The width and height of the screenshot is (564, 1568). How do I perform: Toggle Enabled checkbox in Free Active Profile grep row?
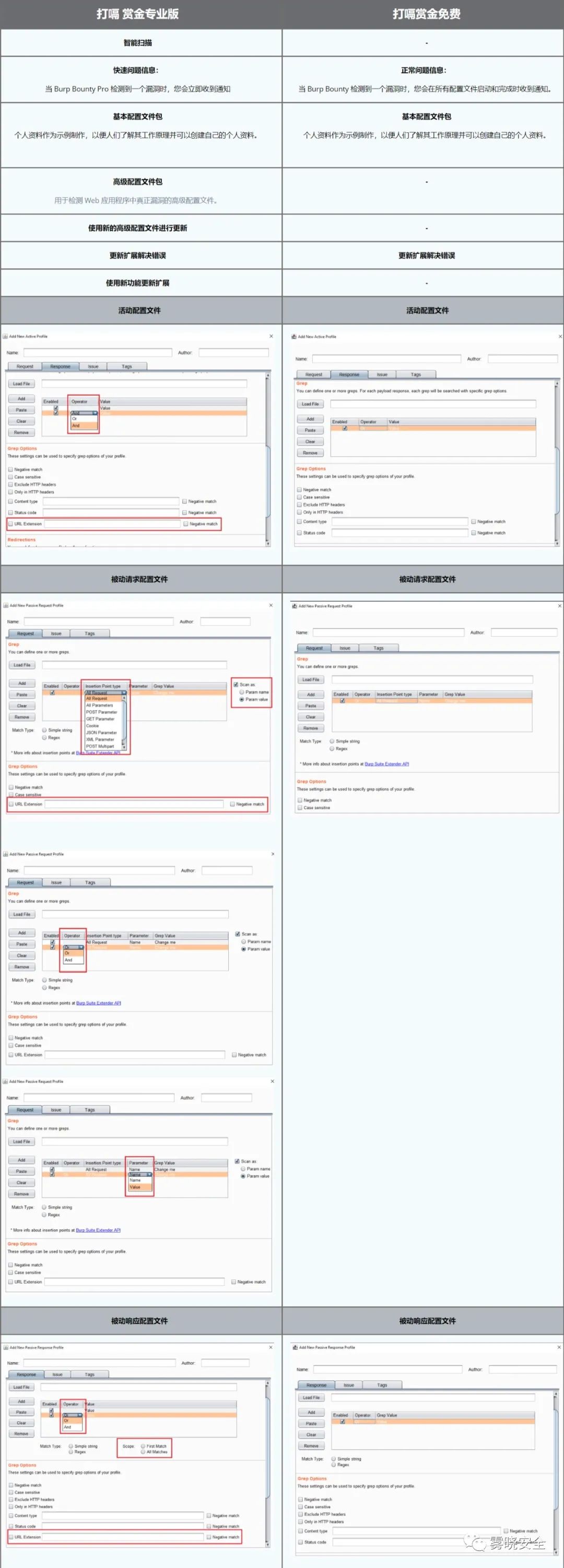(345, 428)
